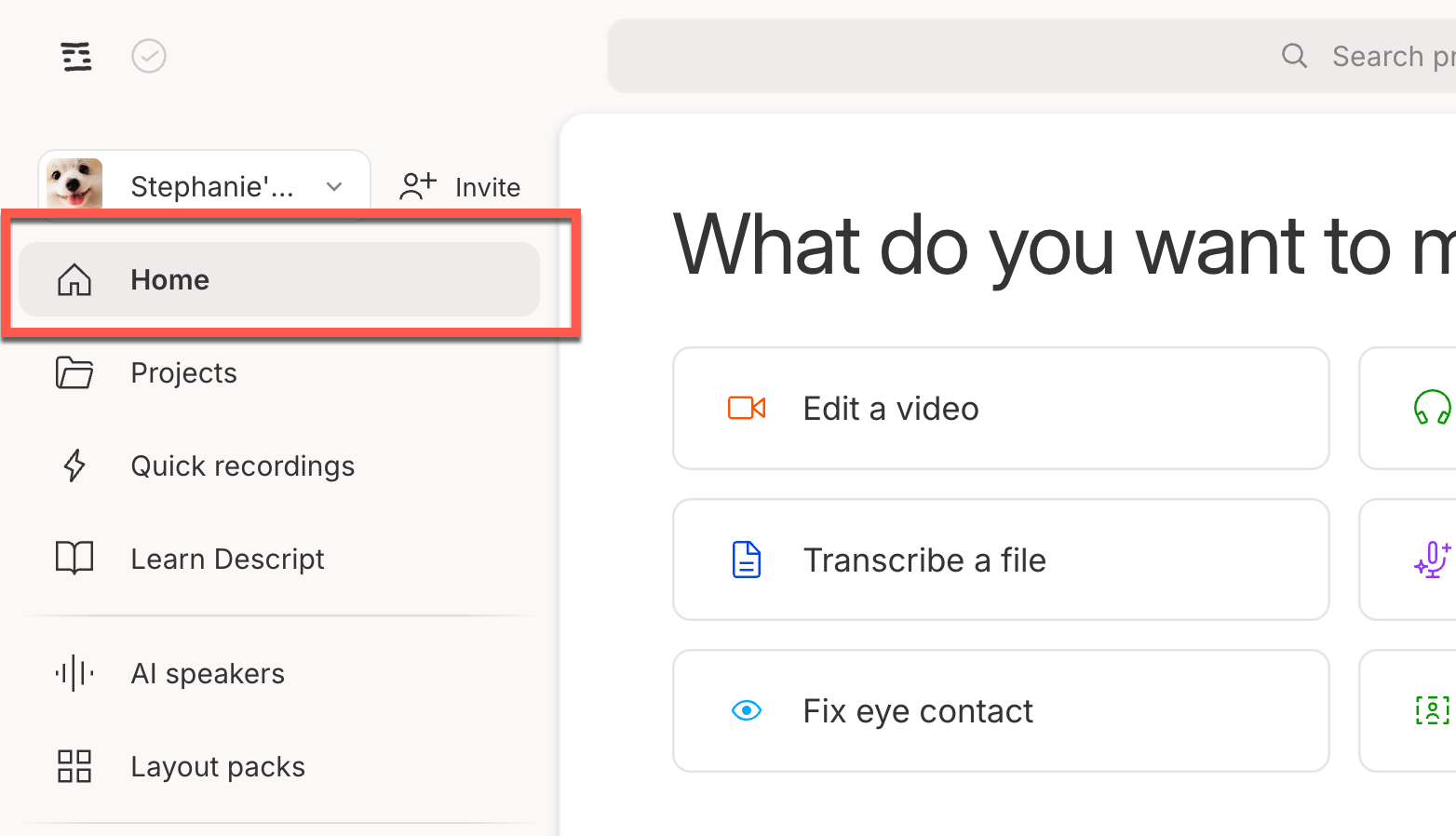Click the AI speakers waveform icon
Screen dimensions: 1456x836
click(x=74, y=673)
